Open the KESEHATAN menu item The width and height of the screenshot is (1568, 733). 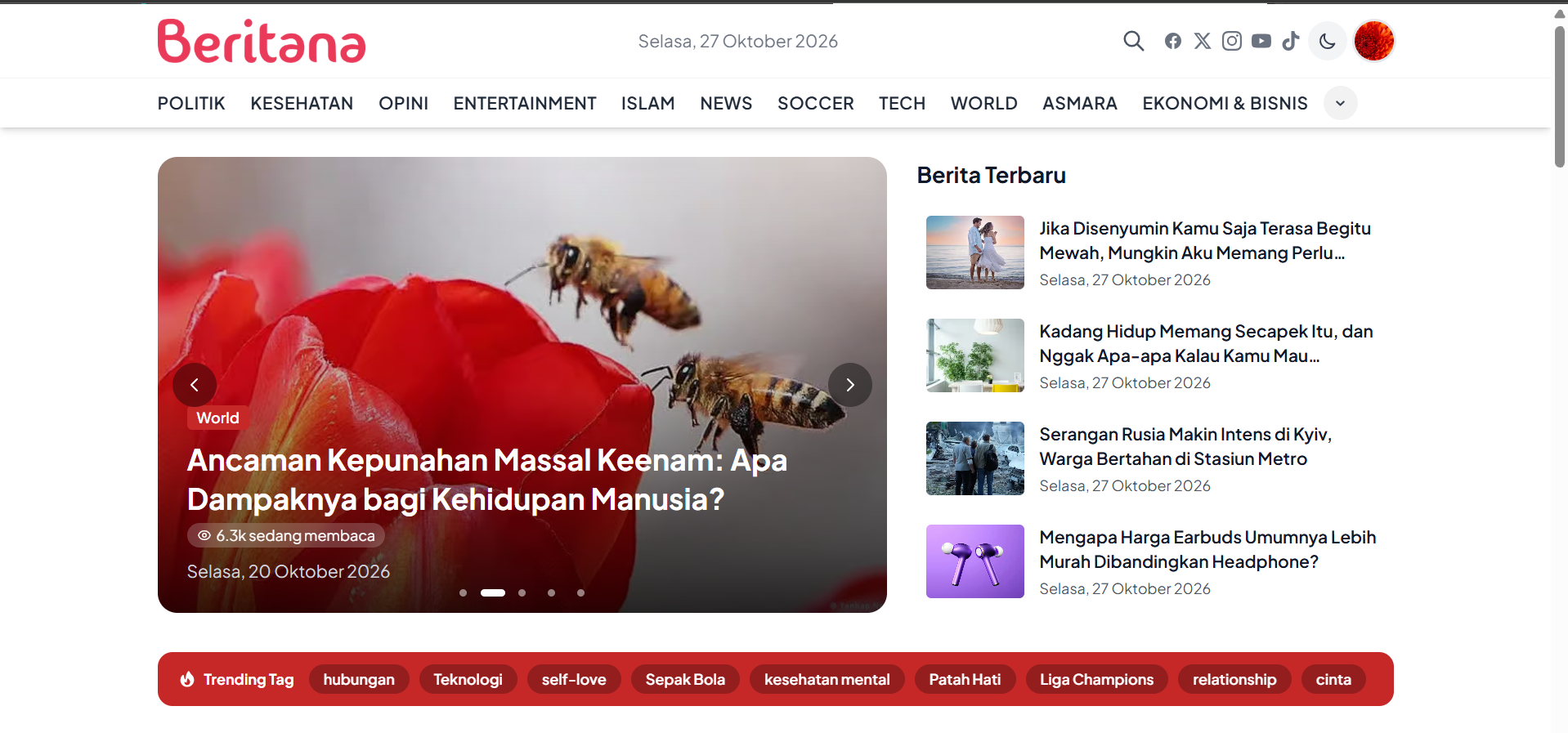click(302, 104)
